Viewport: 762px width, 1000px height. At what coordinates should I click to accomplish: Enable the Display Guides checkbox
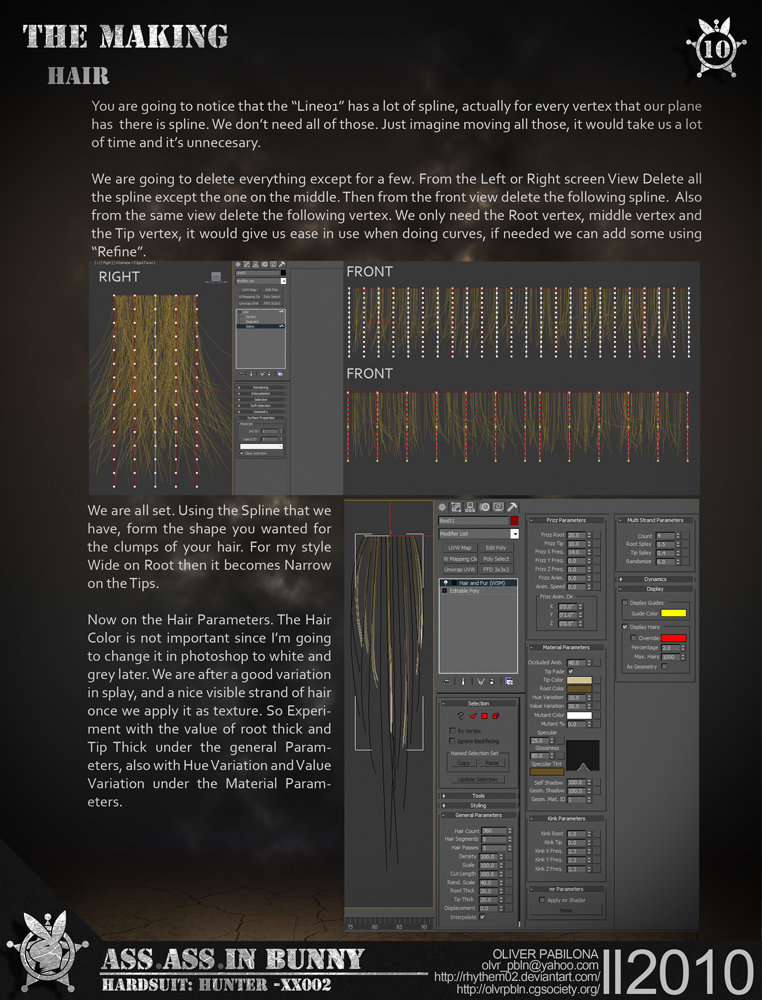coord(625,603)
